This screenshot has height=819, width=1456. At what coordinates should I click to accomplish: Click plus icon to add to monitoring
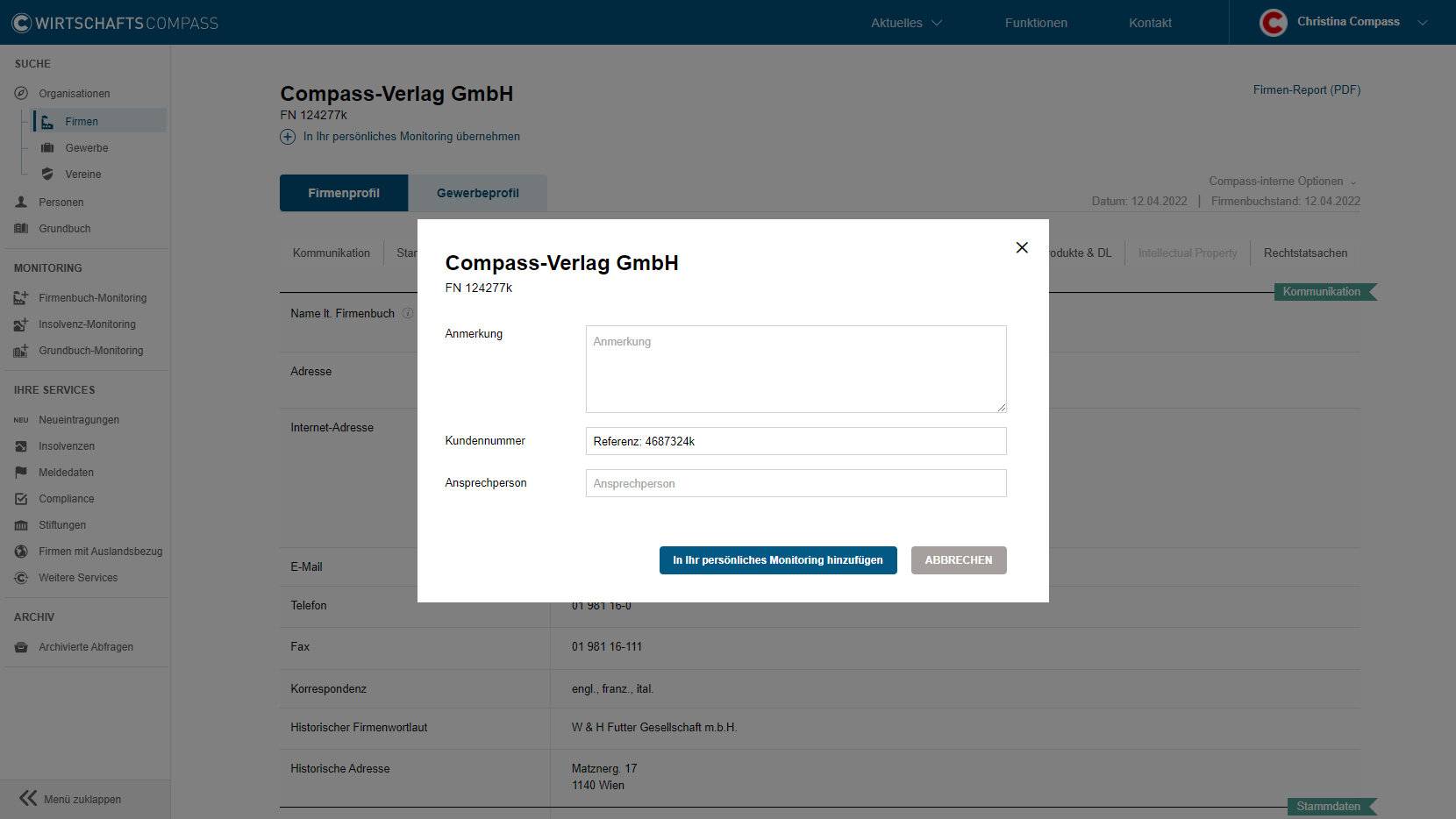[288, 137]
